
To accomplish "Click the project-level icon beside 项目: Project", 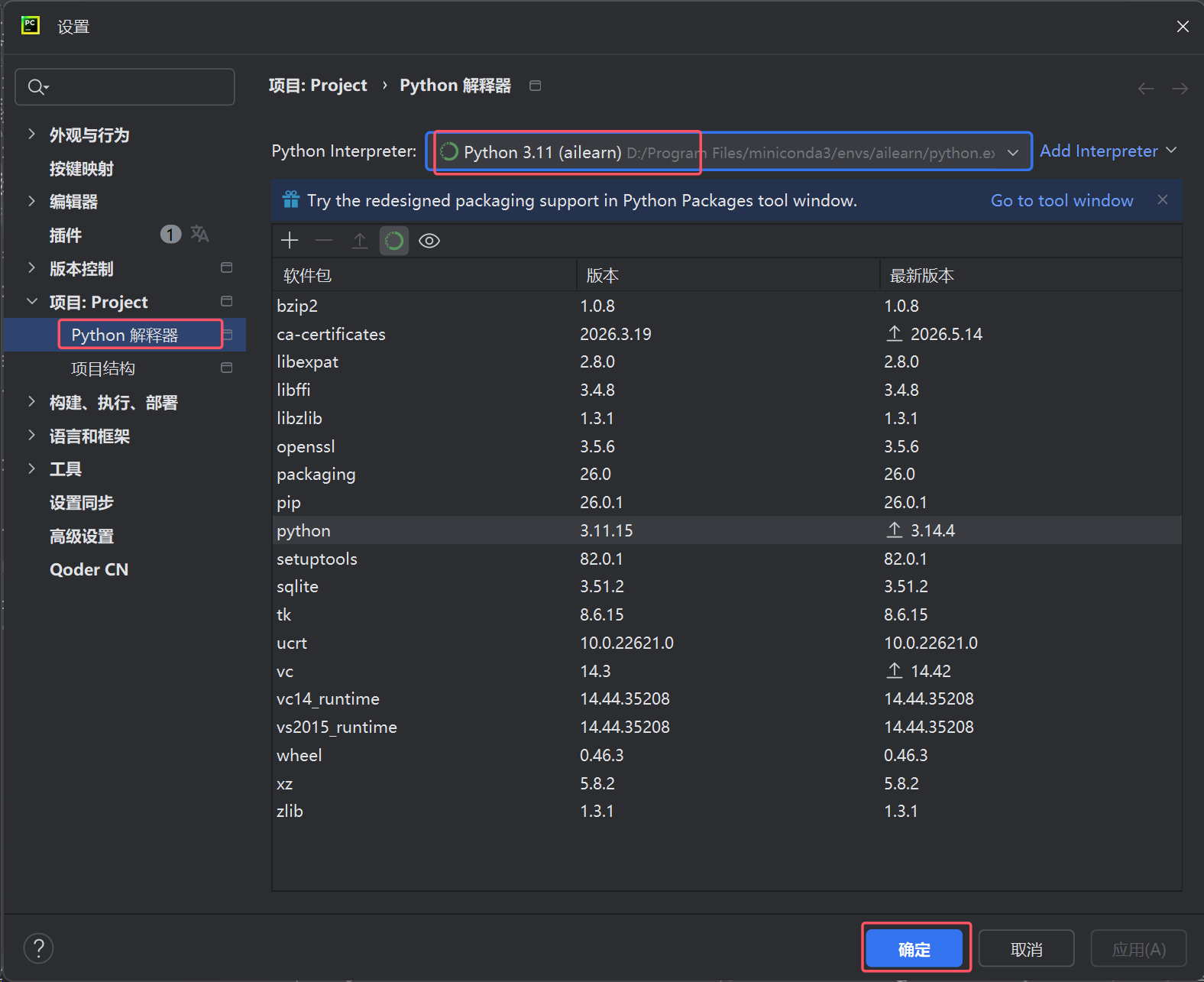I will 227,301.
